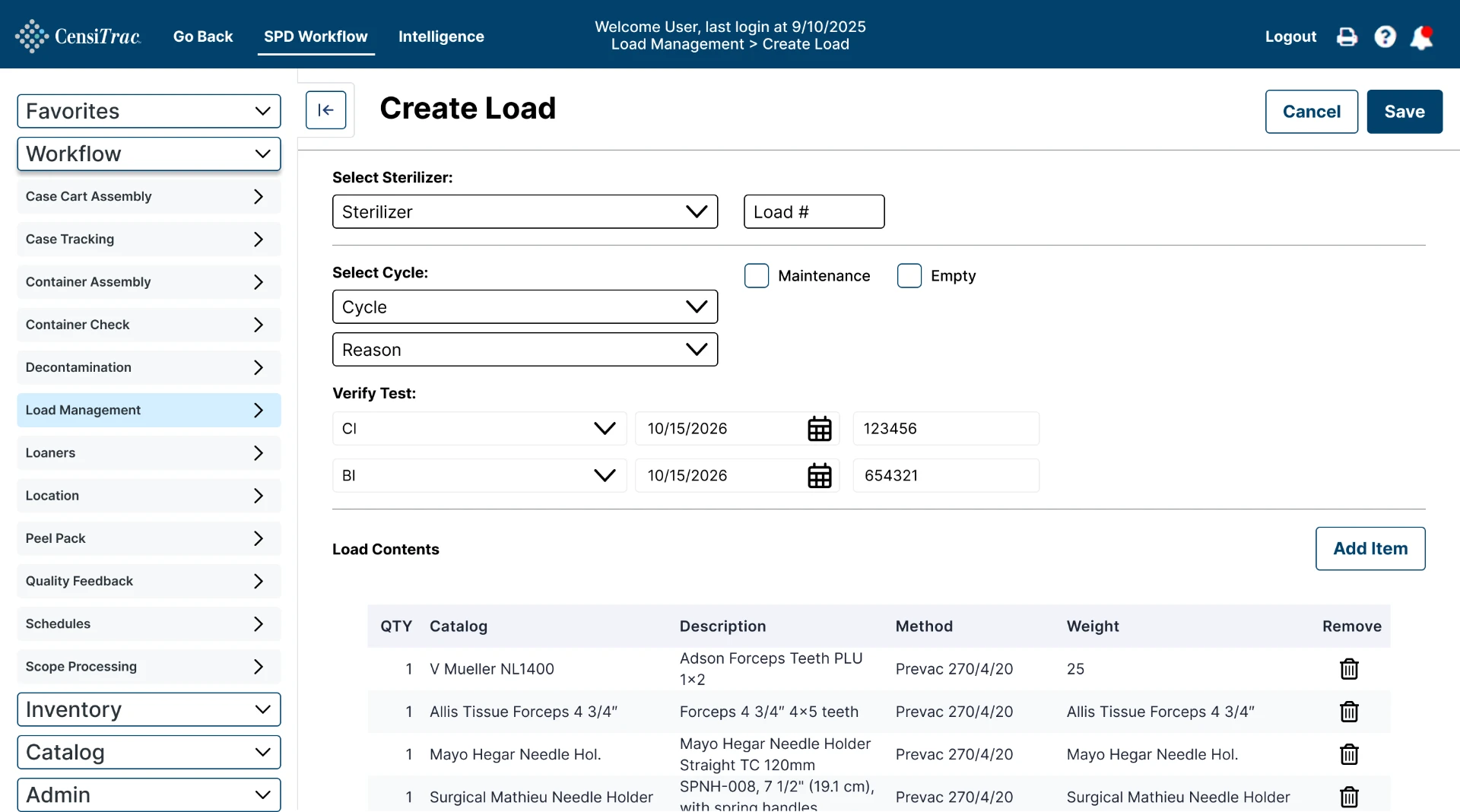The image size is (1460, 812).
Task: Expand the Catalog sidebar section
Action: [x=149, y=752]
